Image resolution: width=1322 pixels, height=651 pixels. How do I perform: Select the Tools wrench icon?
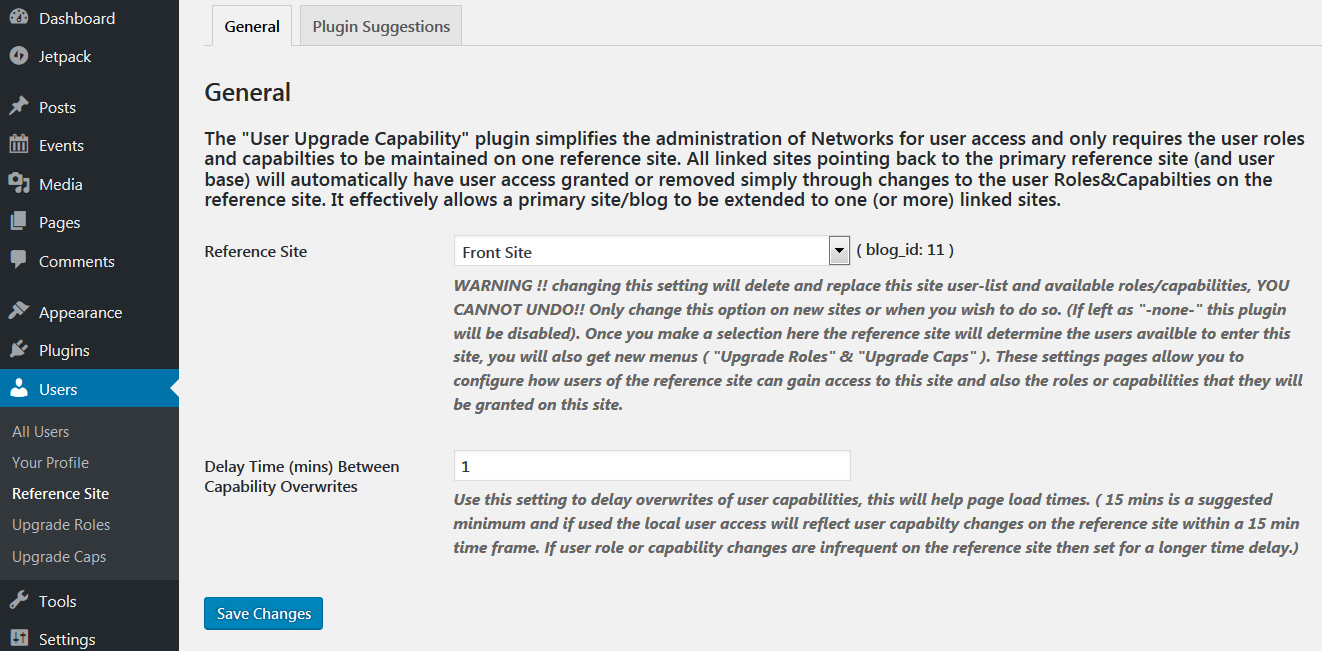pyautogui.click(x=18, y=601)
